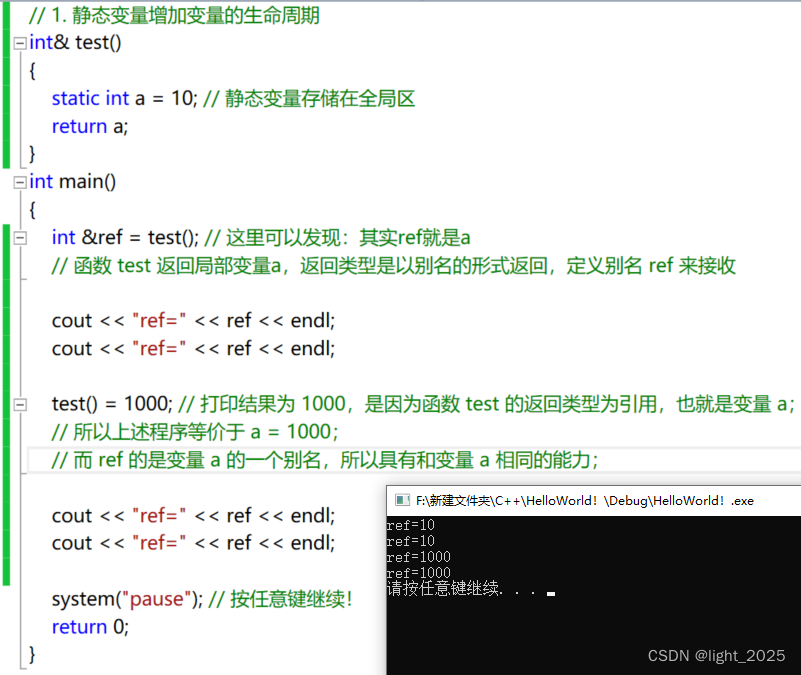Click the third cout "ref=" line after the comments
The width and height of the screenshot is (801, 675).
tap(193, 516)
